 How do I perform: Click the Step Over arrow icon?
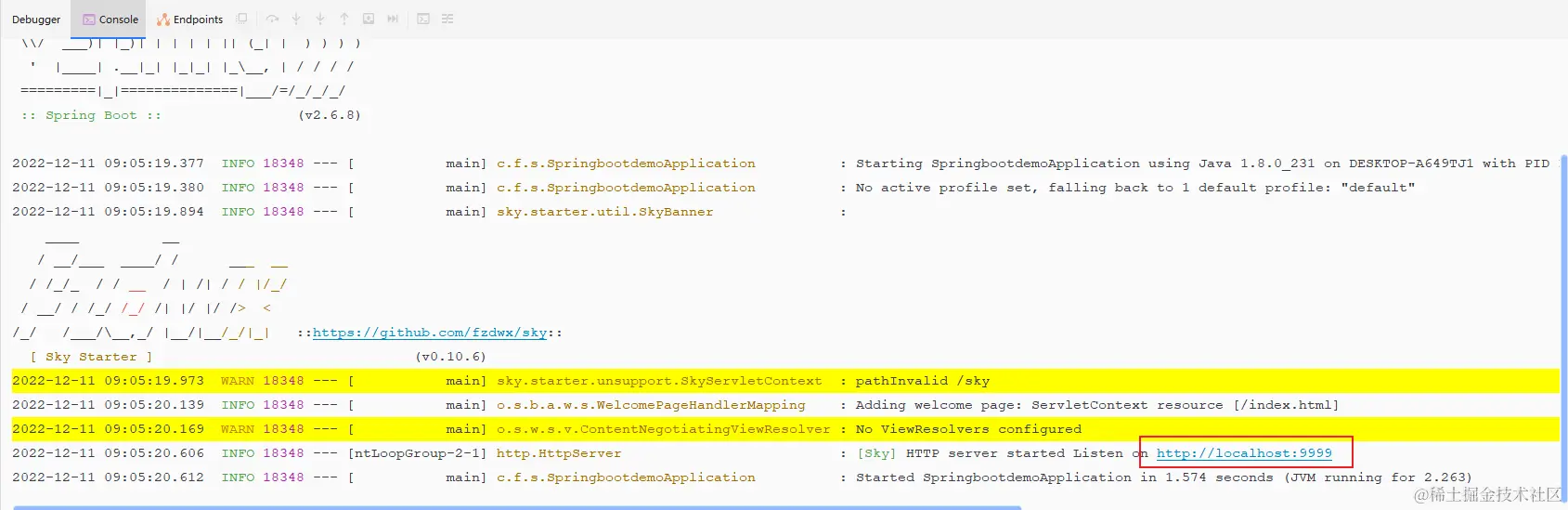(272, 19)
